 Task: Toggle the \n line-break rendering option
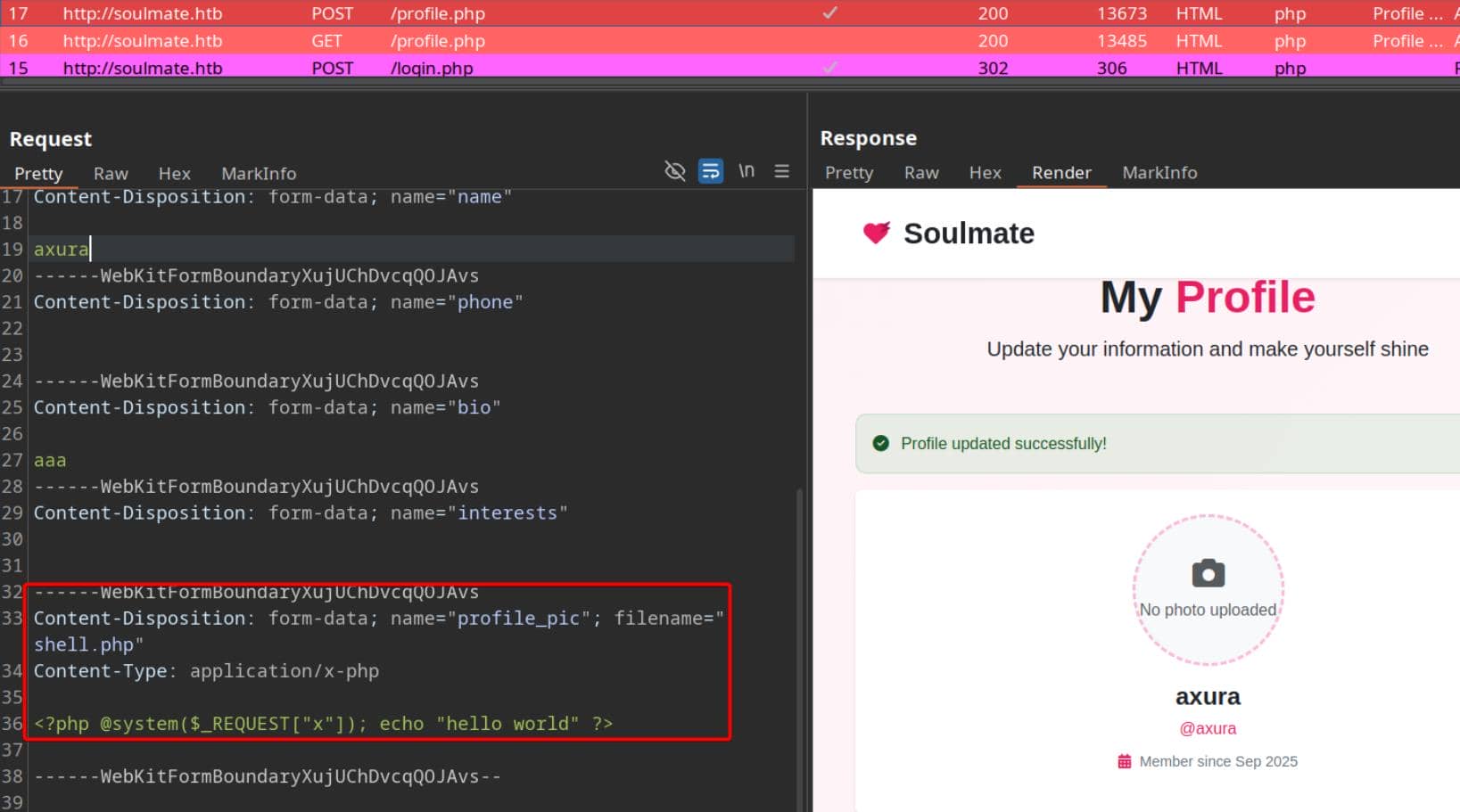746,170
